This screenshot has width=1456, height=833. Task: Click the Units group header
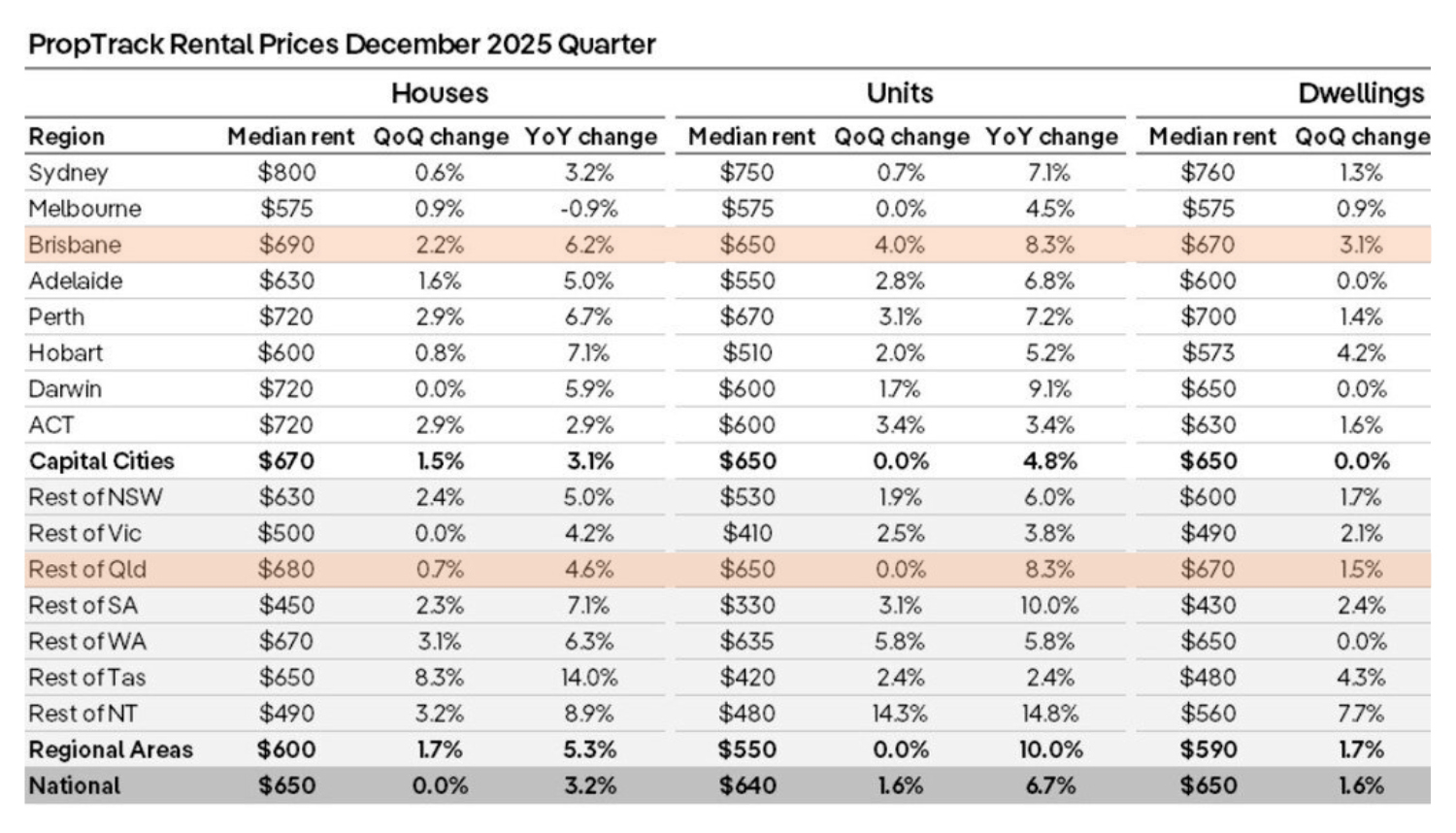click(x=900, y=93)
